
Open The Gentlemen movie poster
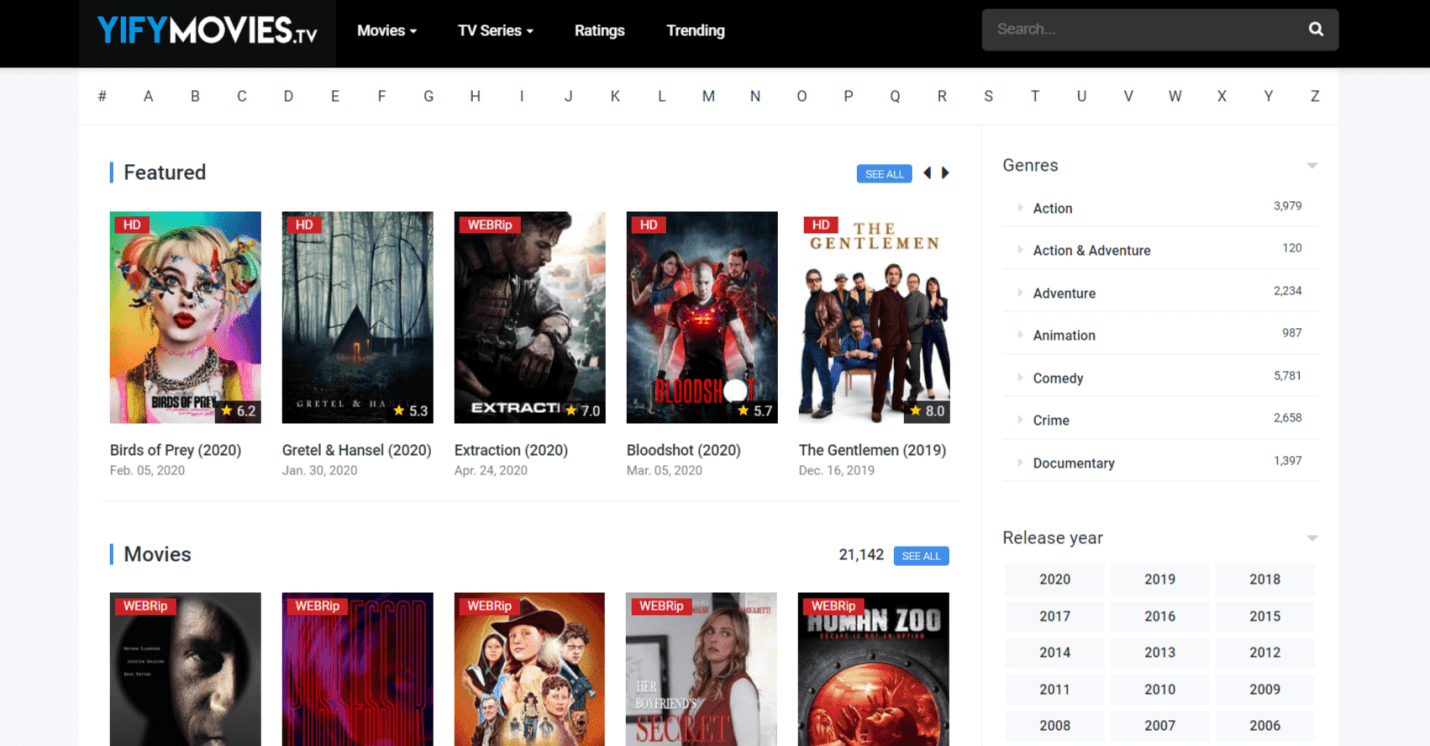pos(874,317)
